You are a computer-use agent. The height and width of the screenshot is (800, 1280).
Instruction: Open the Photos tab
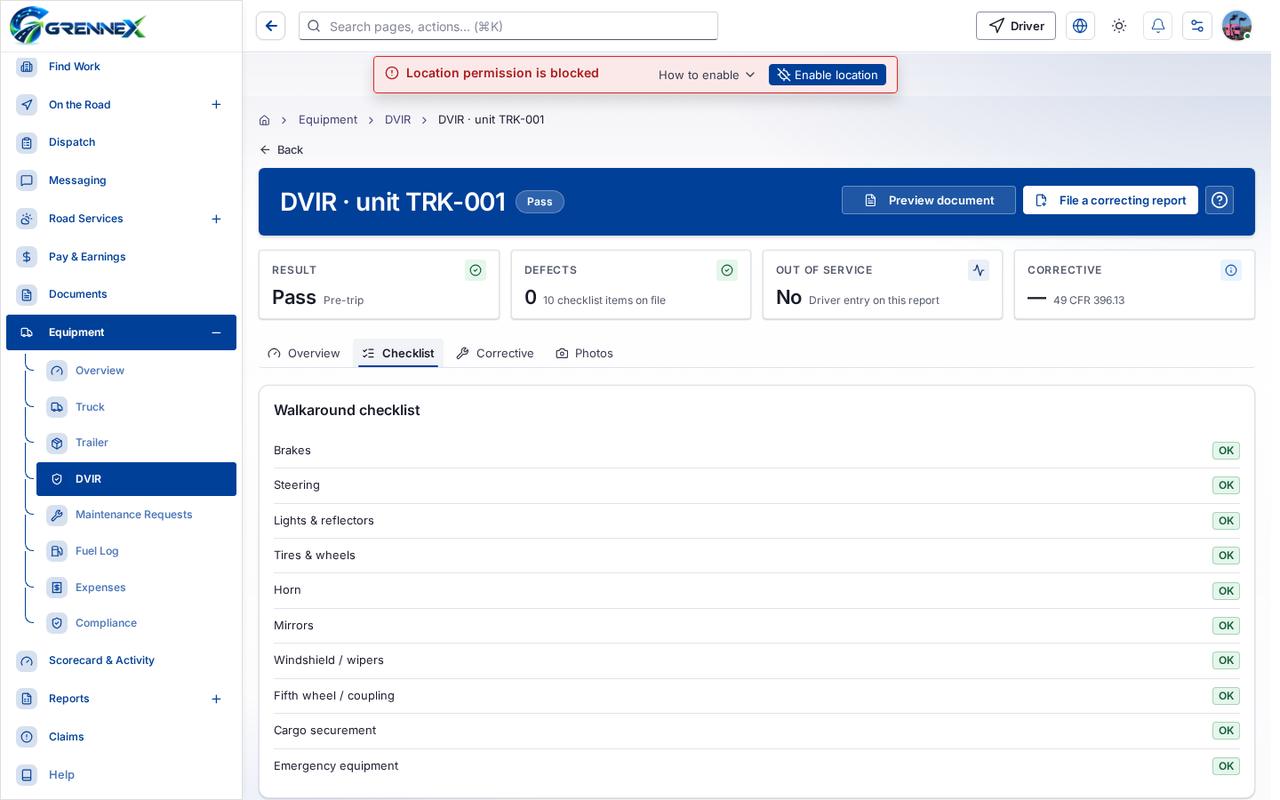pos(584,353)
